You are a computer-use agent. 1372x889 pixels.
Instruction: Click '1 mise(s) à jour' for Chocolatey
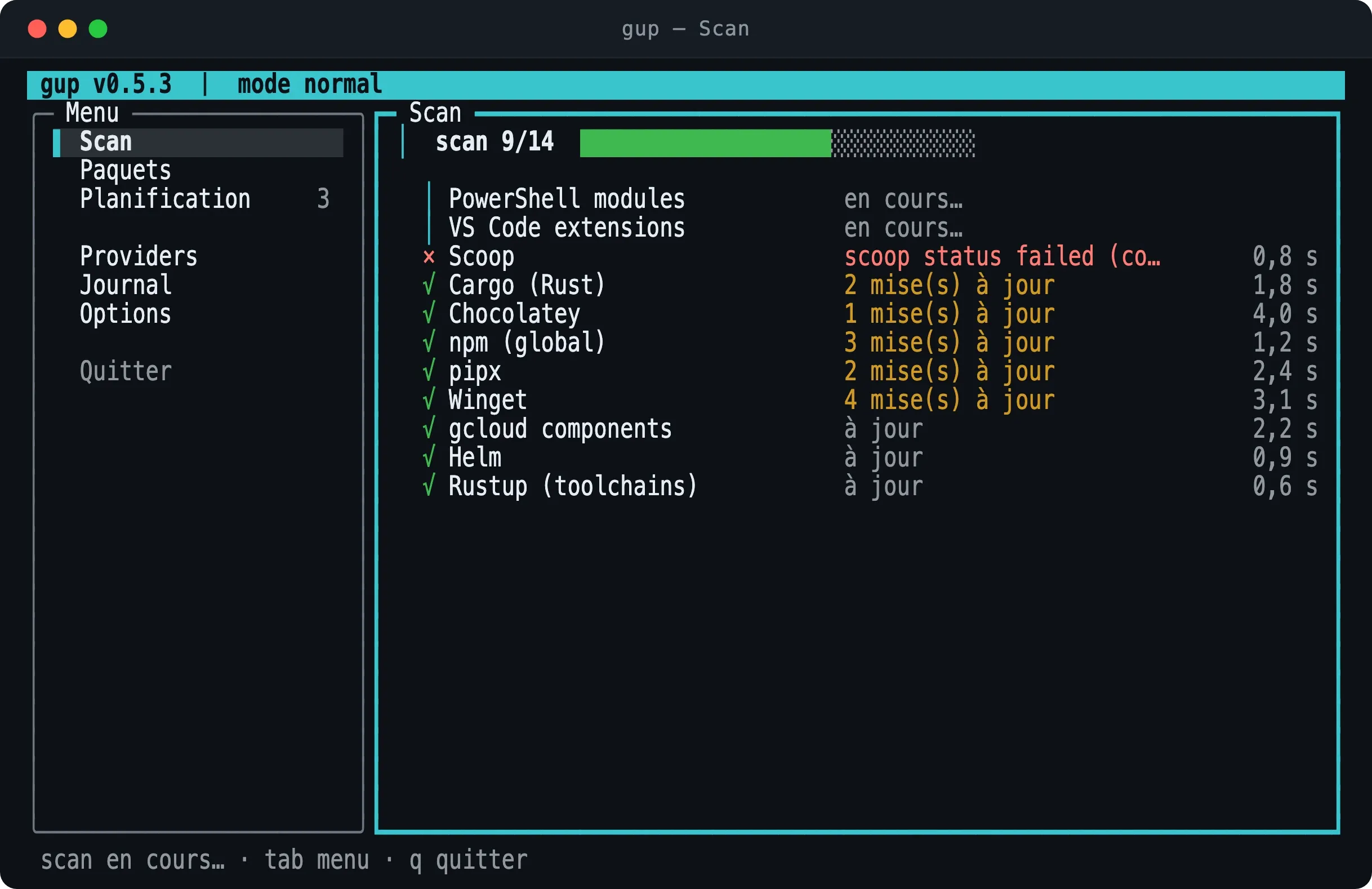(950, 314)
